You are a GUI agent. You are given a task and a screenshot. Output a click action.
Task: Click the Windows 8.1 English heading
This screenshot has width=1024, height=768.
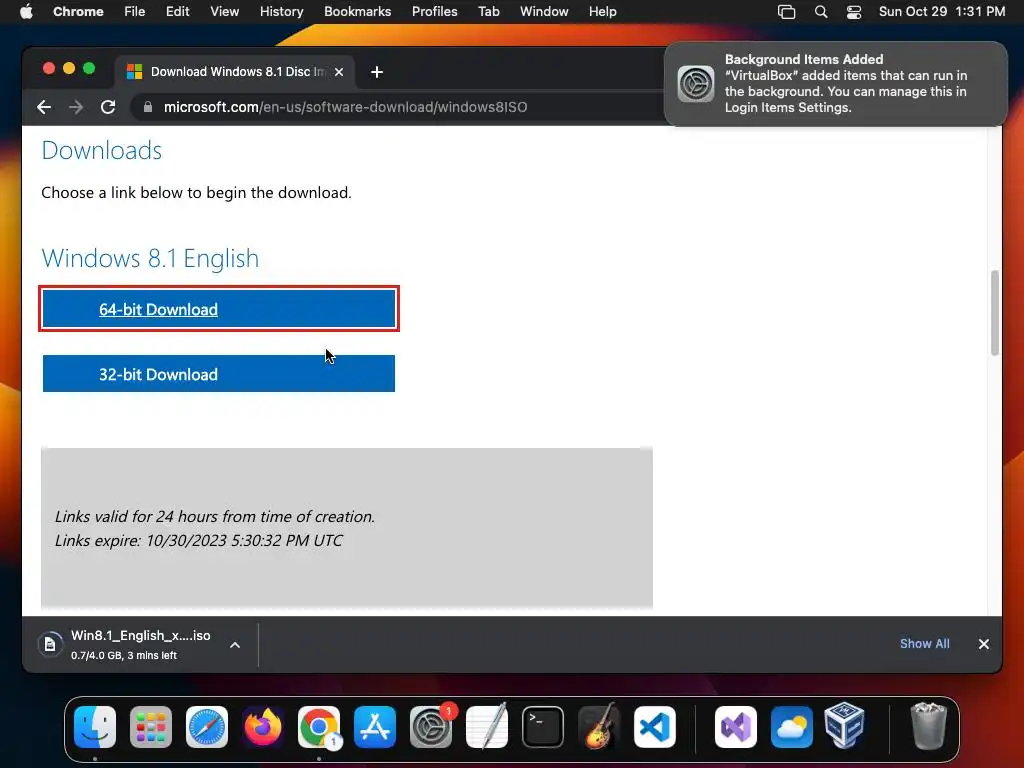pos(150,259)
